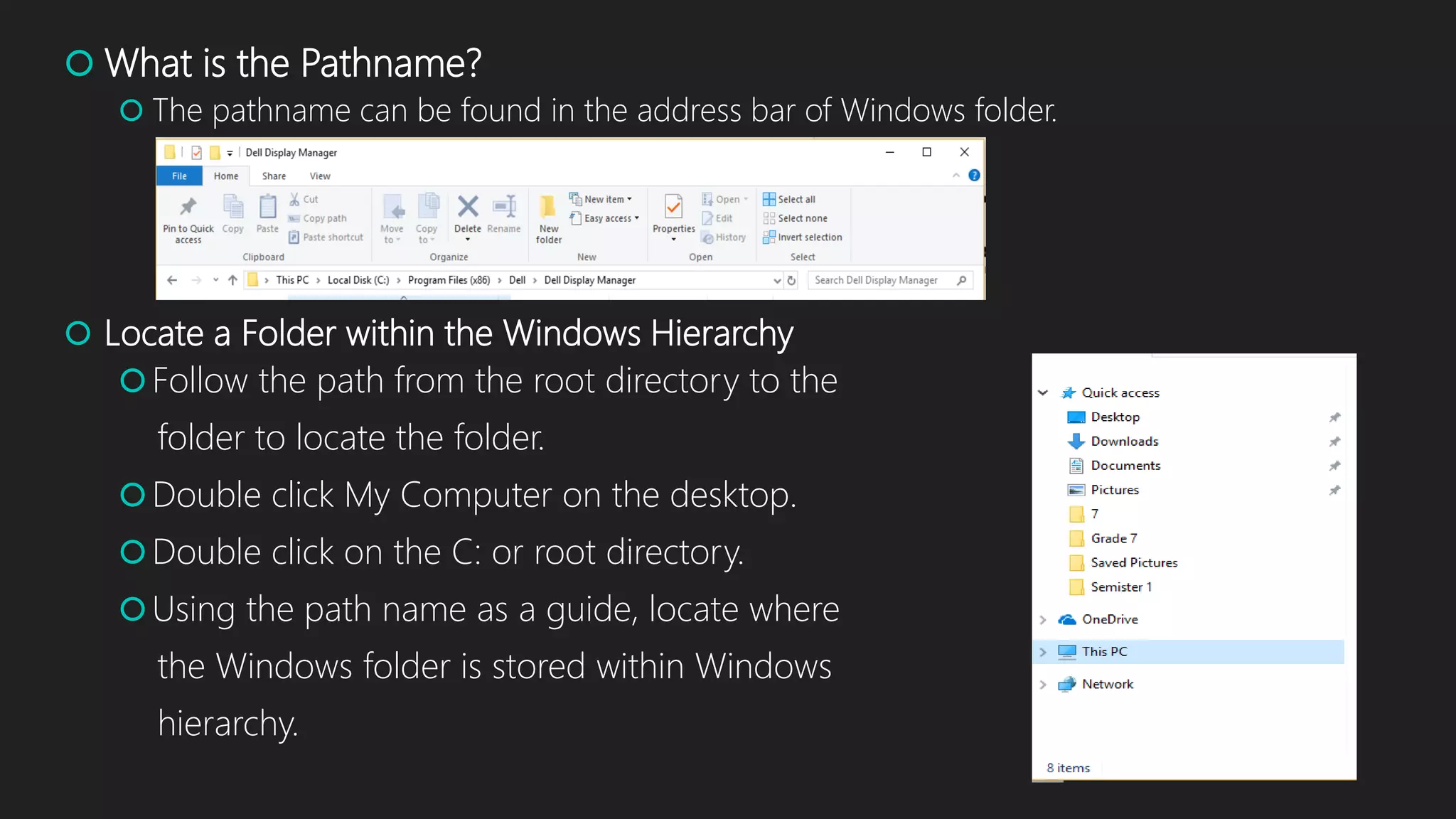Viewport: 1456px width, 819px height.
Task: Click Pin to Quick access icon
Action: coord(188,207)
